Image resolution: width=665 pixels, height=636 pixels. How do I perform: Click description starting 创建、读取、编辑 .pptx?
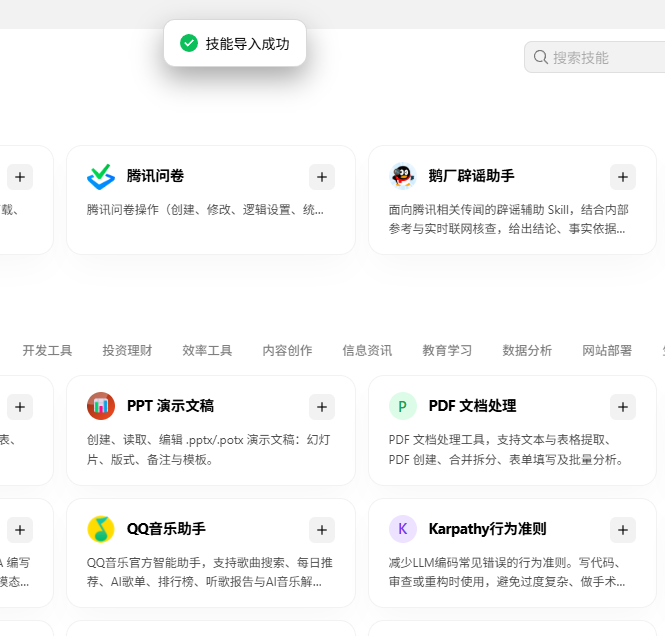tap(208, 449)
